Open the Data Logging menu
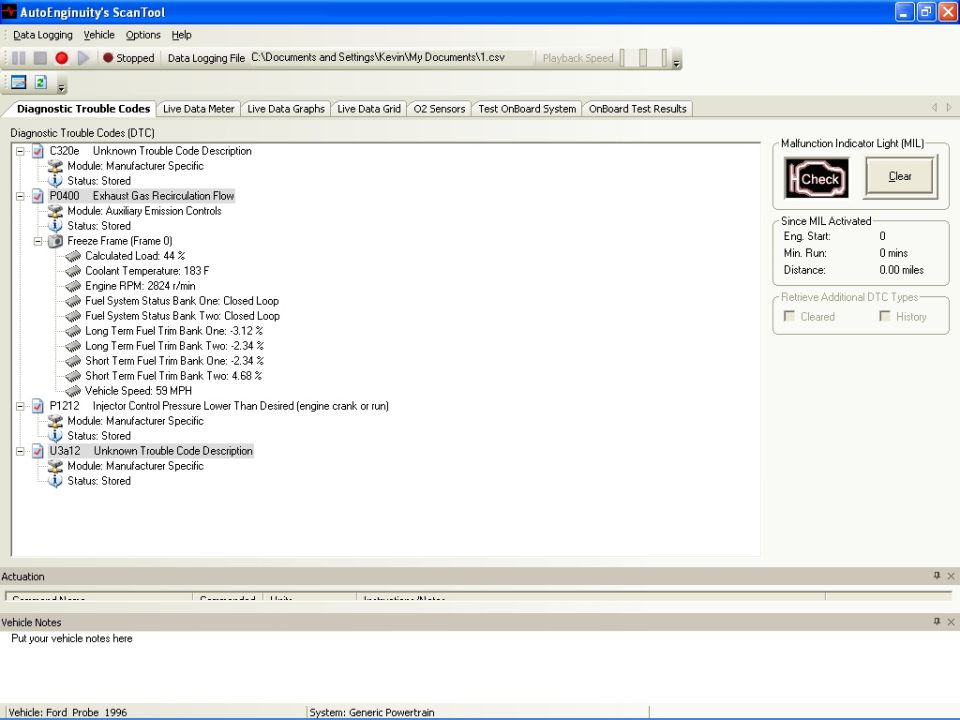 [x=43, y=35]
